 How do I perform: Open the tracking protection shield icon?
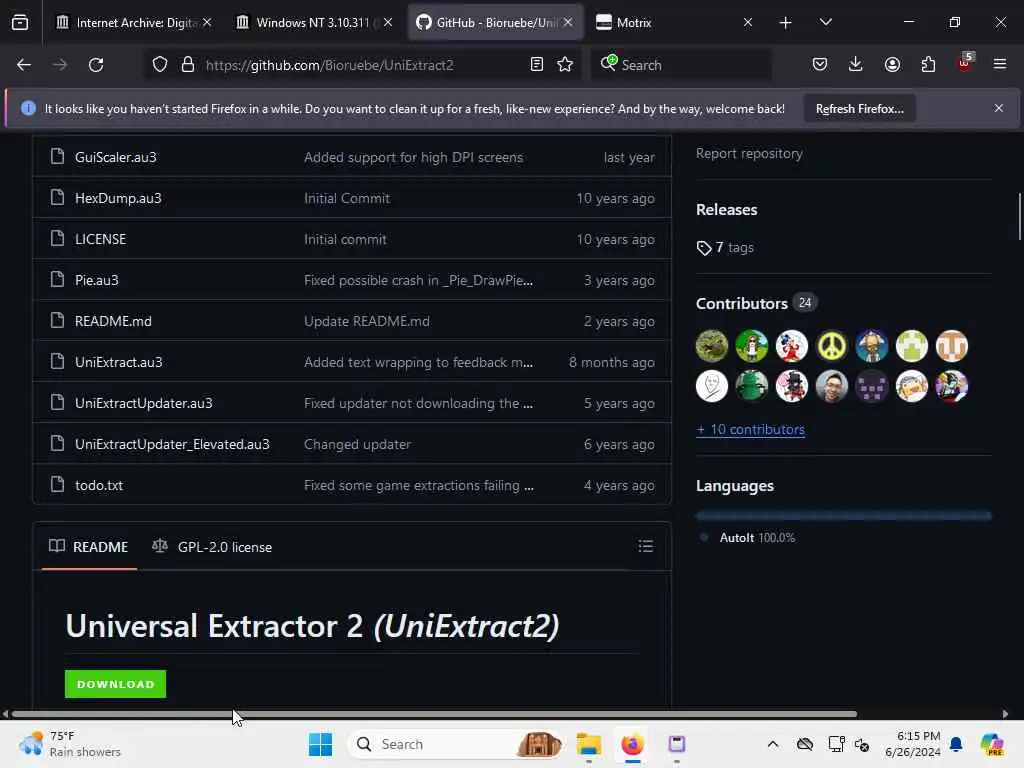tap(160, 65)
